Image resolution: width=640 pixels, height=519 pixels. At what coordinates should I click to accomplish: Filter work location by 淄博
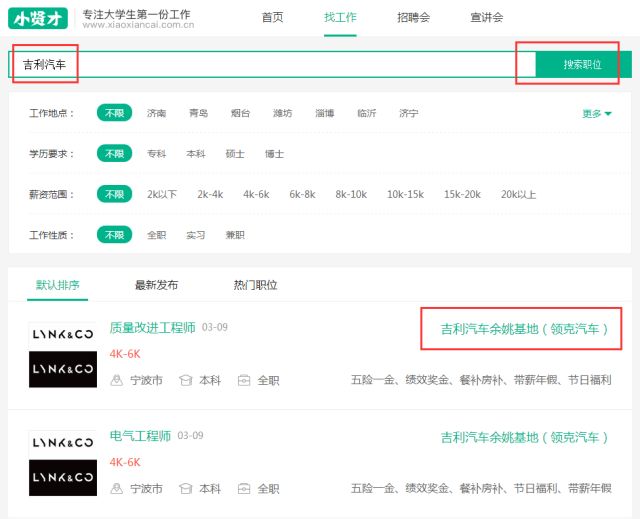click(x=324, y=113)
